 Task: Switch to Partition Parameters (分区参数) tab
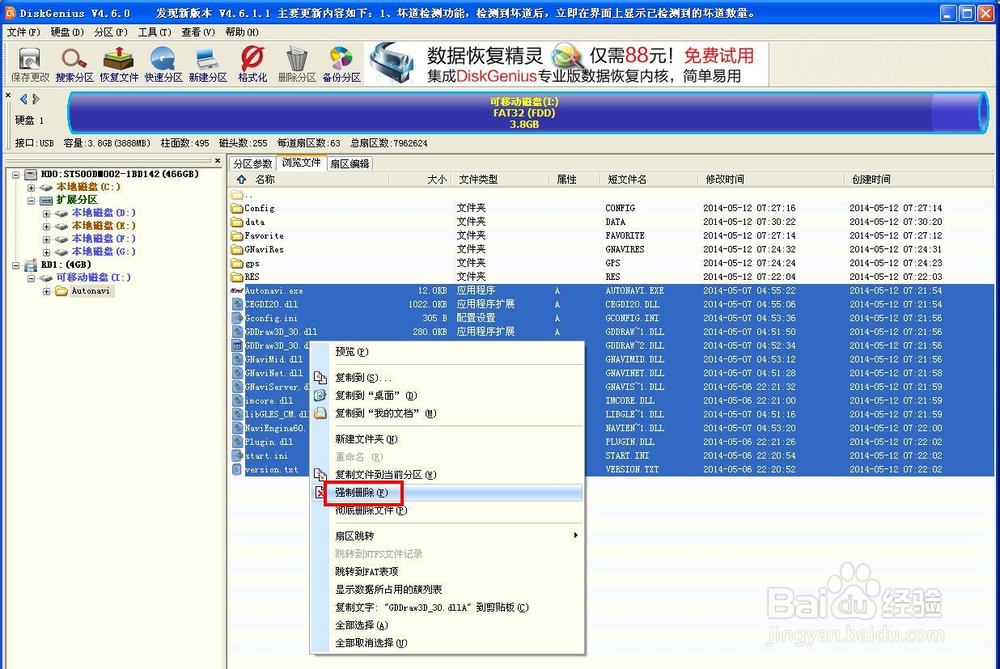pyautogui.click(x=253, y=164)
